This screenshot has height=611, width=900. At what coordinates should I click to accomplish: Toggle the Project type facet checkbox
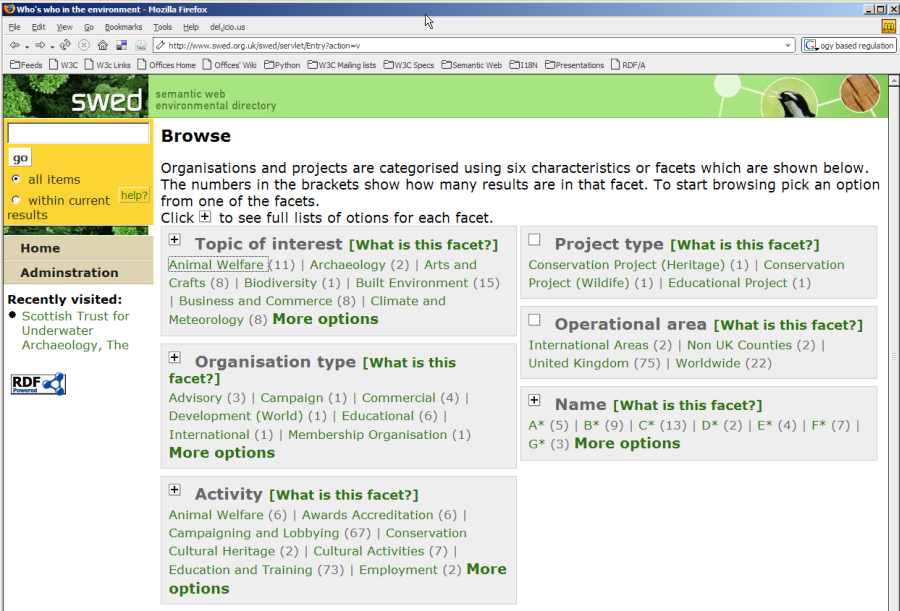click(x=534, y=240)
